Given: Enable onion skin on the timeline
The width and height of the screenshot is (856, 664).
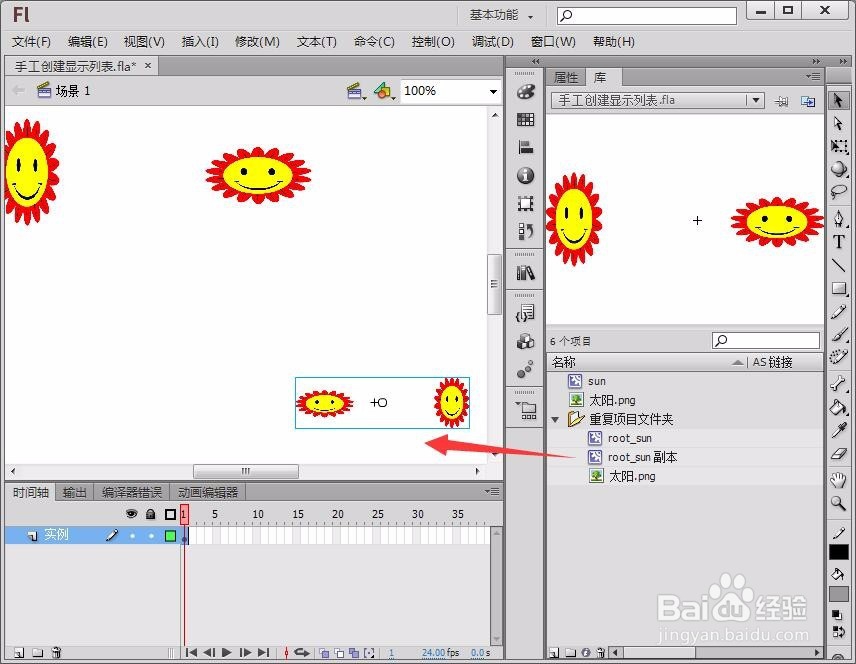Looking at the screenshot, I should click(323, 653).
